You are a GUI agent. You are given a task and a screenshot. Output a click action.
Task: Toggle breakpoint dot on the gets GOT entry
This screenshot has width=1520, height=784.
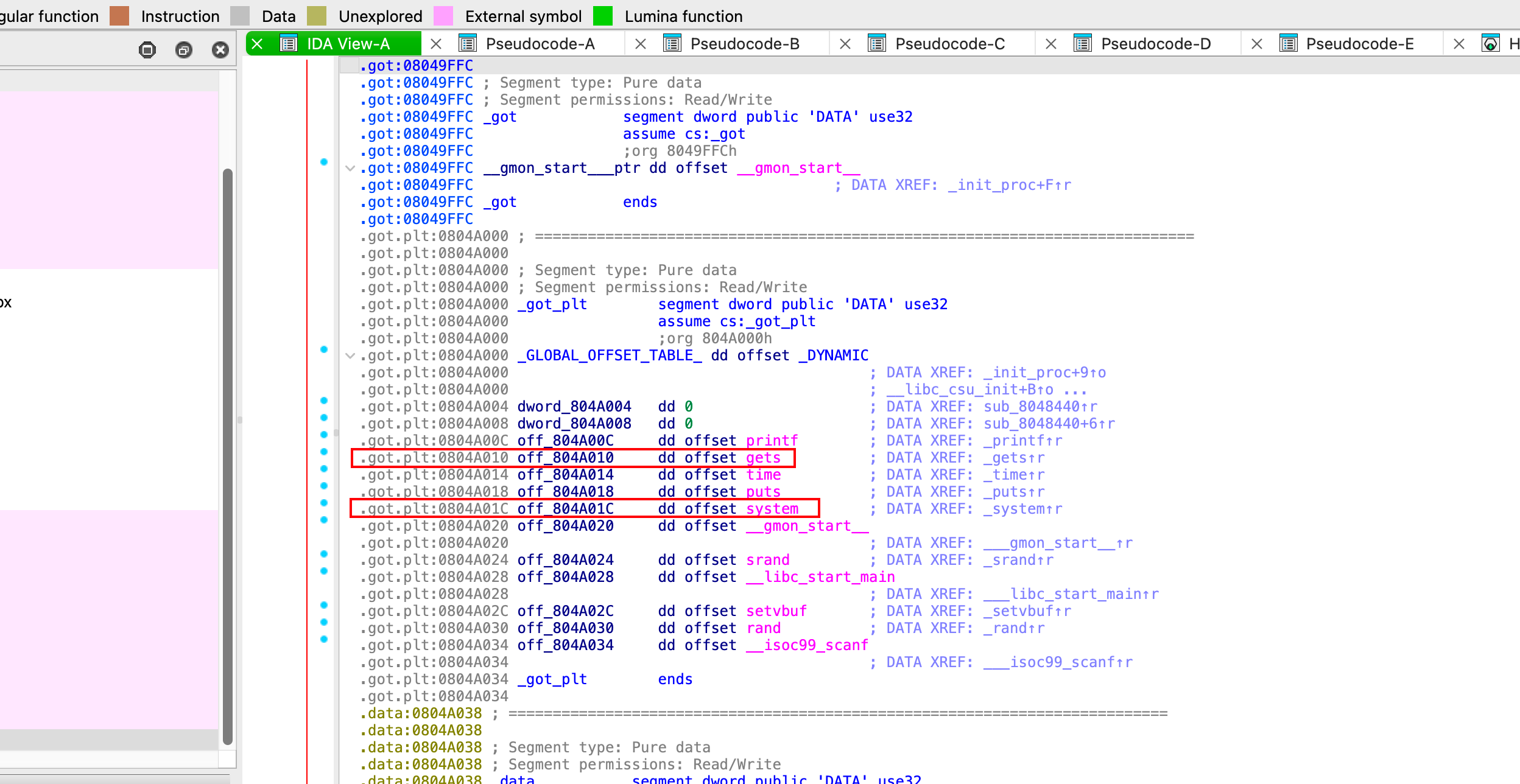tap(324, 452)
